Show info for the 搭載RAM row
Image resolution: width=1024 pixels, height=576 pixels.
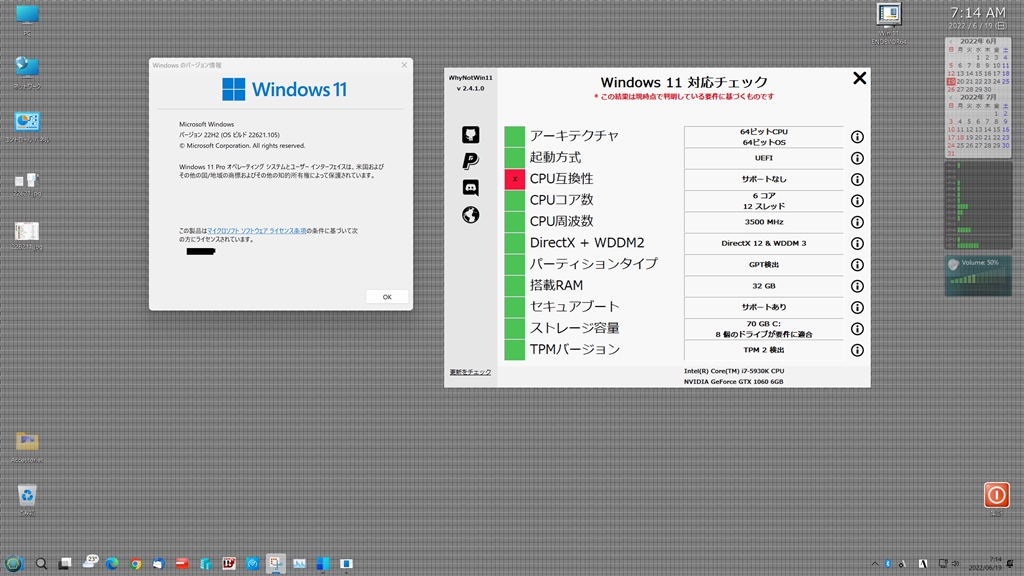(857, 286)
